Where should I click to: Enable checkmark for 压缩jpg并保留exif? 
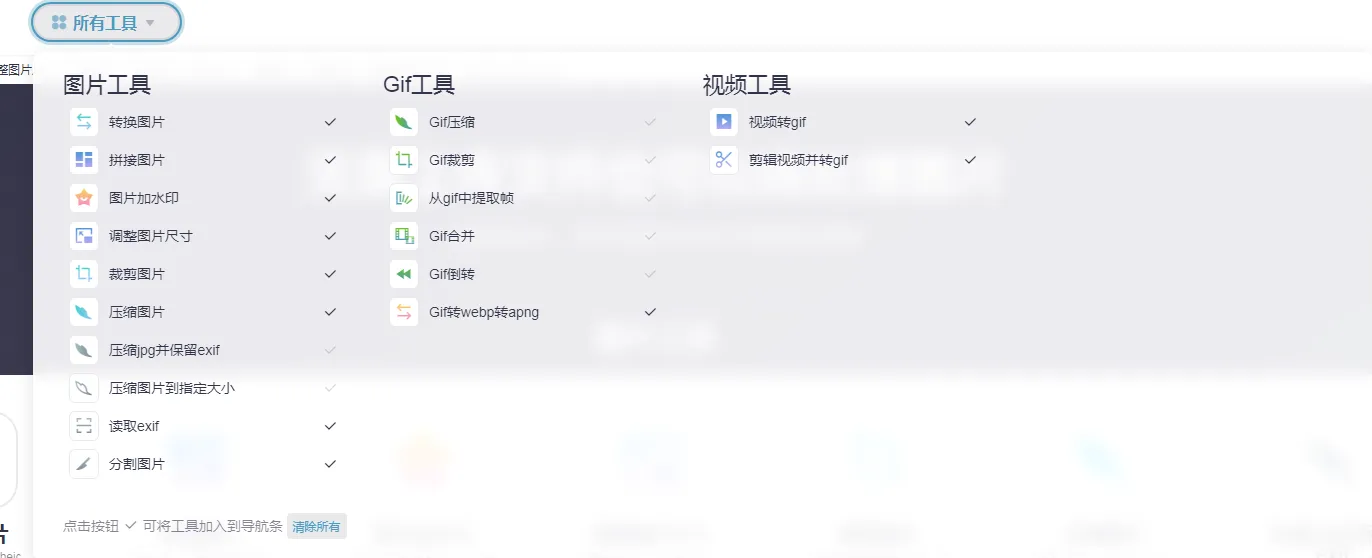point(330,350)
